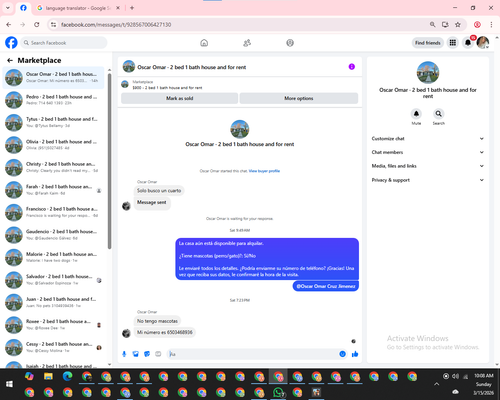Click the @Oscar Omar Cruz Jimenez mention
500x400 pixels.
click(326, 286)
